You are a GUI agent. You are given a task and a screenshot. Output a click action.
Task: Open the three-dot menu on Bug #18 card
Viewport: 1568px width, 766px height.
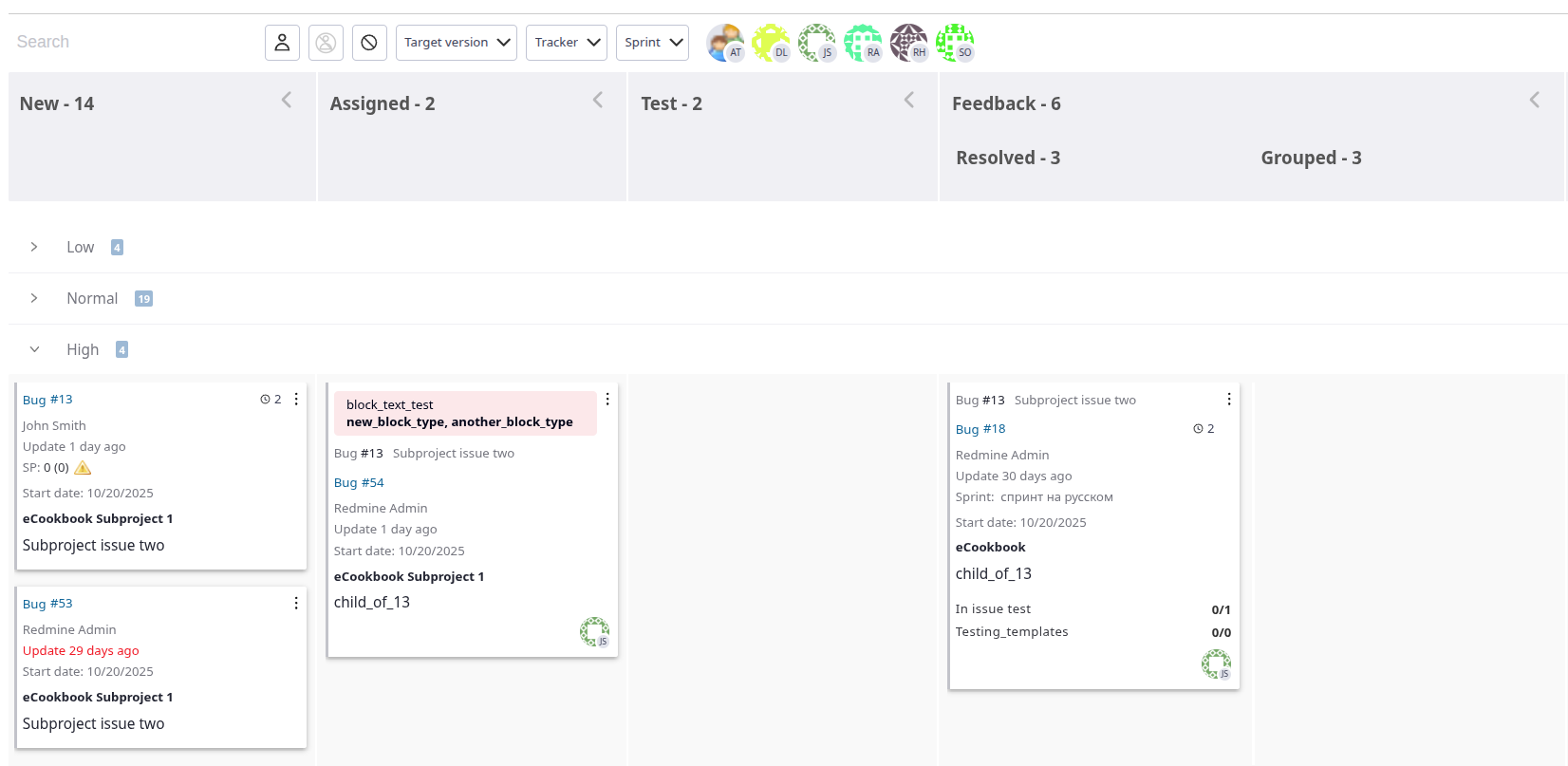click(x=1229, y=400)
